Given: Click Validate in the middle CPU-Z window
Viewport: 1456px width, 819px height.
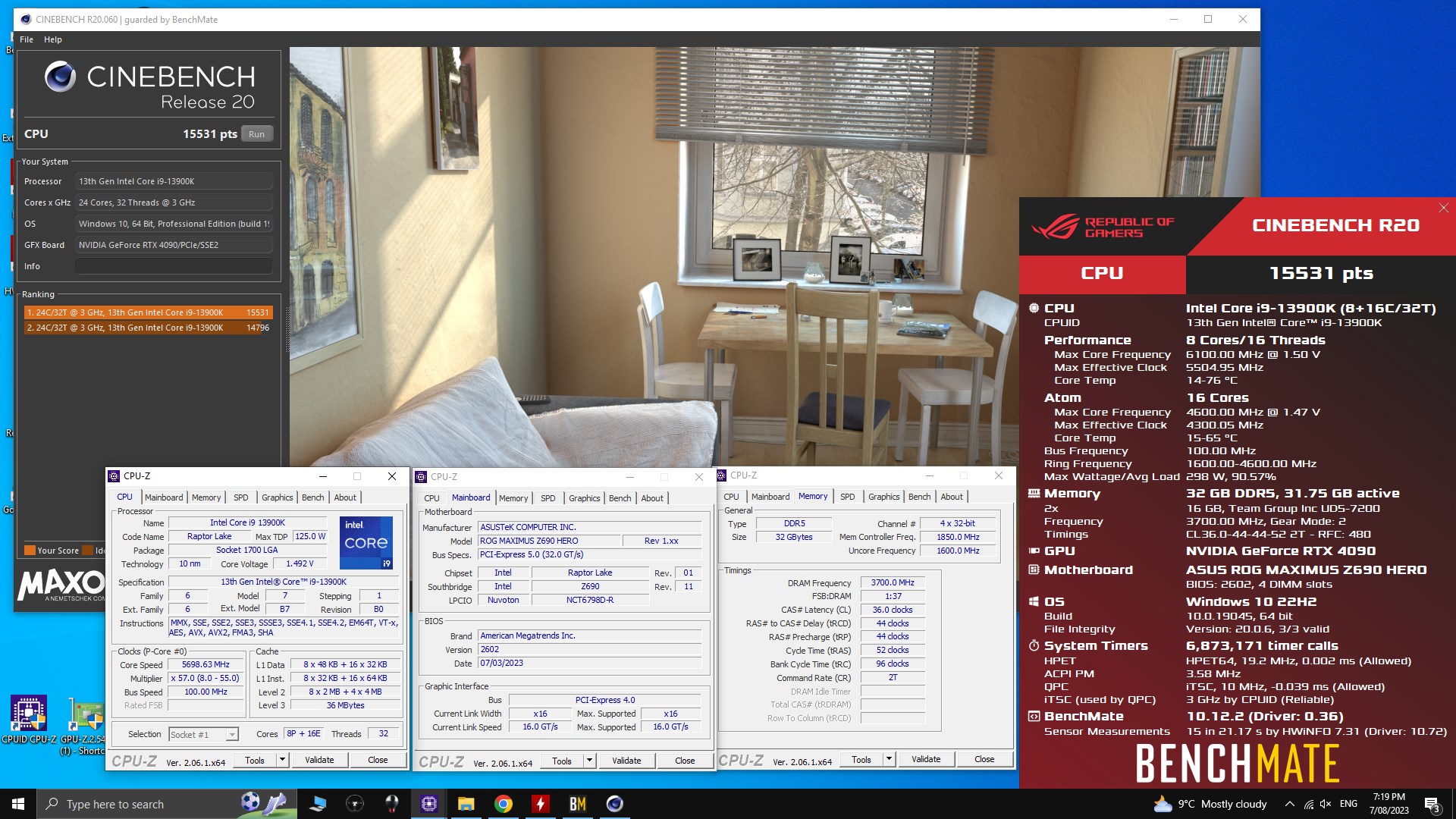Looking at the screenshot, I should click(x=626, y=761).
